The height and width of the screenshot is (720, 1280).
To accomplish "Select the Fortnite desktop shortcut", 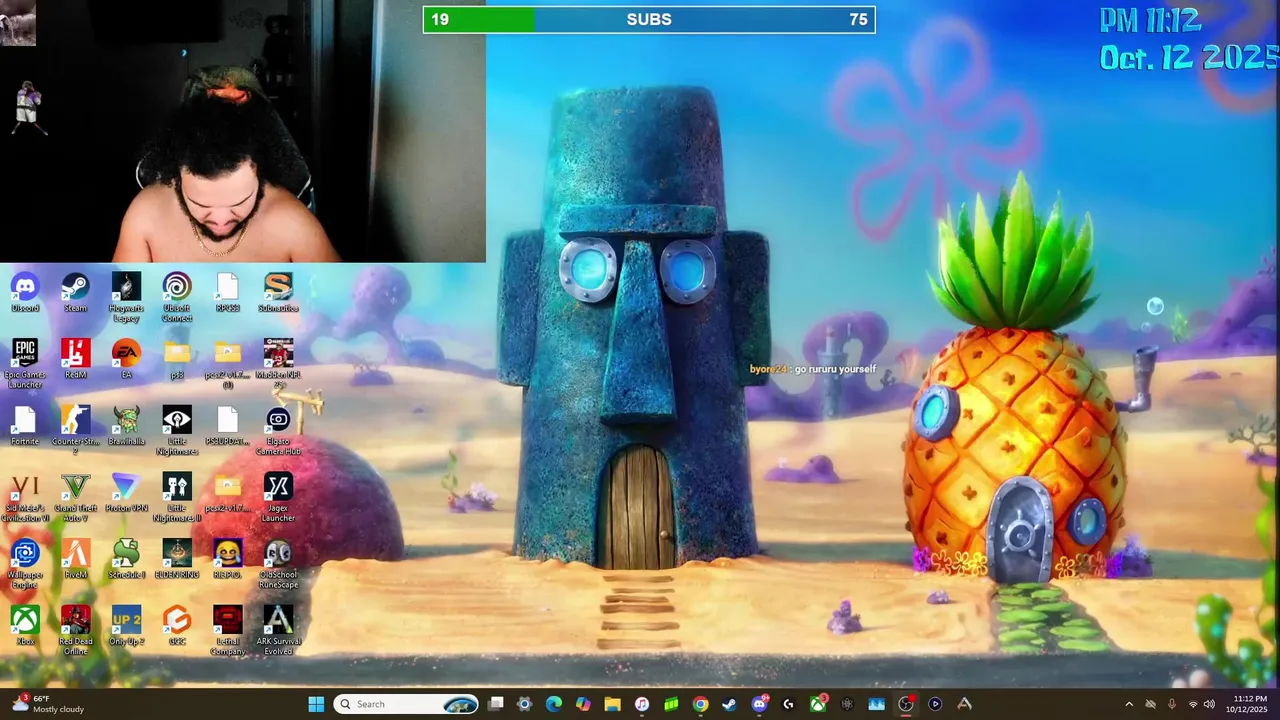I will 25,425.
